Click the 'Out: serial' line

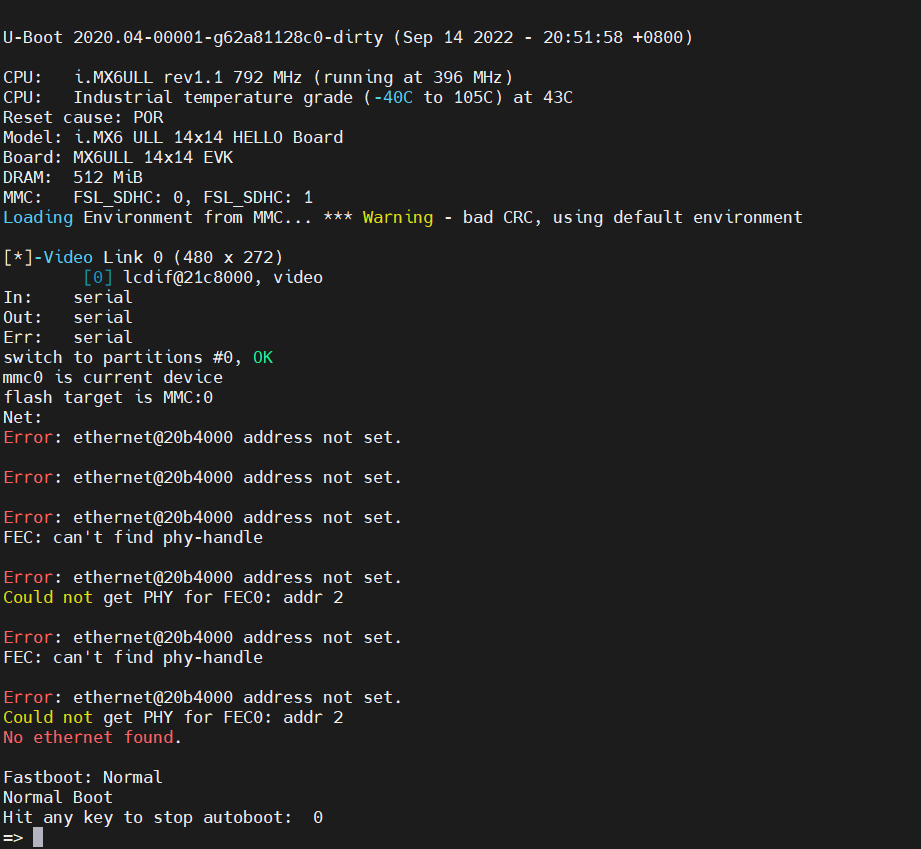coord(68,317)
